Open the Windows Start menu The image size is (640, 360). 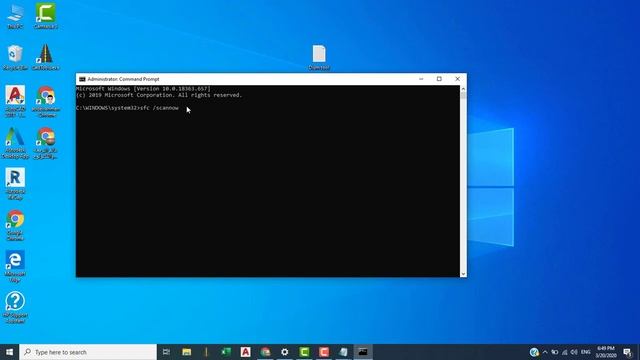click(9, 352)
